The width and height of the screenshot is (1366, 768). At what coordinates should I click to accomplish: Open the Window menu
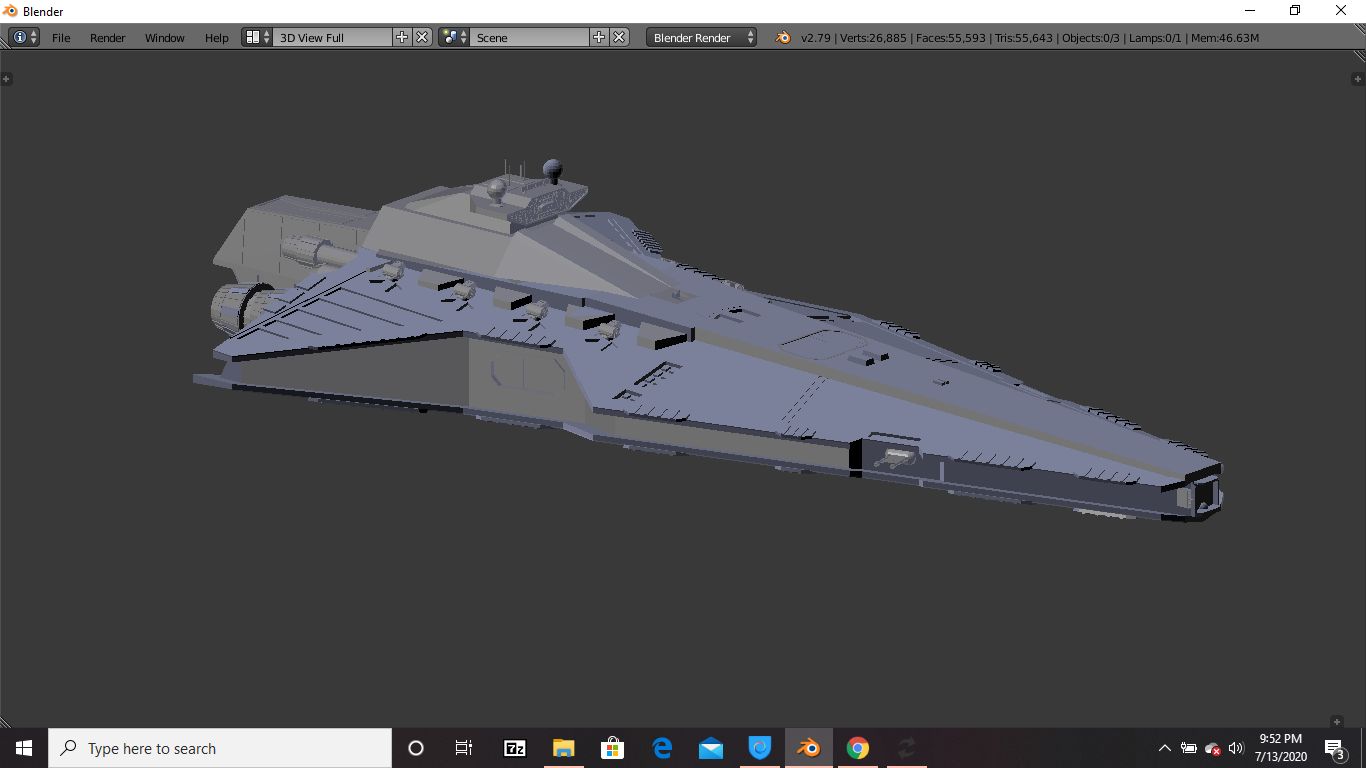click(164, 37)
